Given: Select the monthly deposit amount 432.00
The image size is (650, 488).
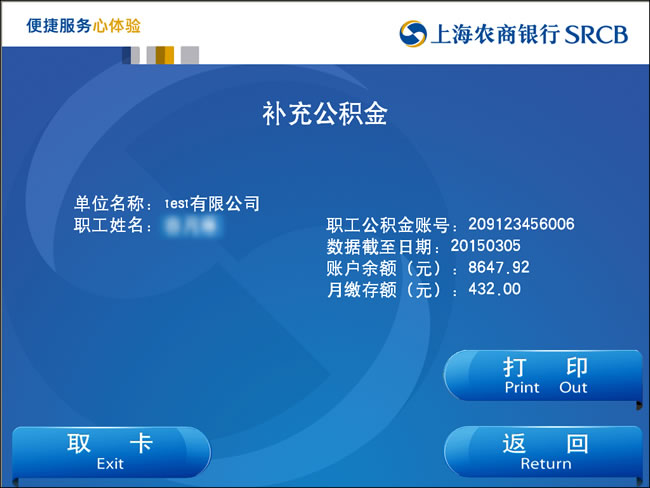Looking at the screenshot, I should tap(494, 290).
